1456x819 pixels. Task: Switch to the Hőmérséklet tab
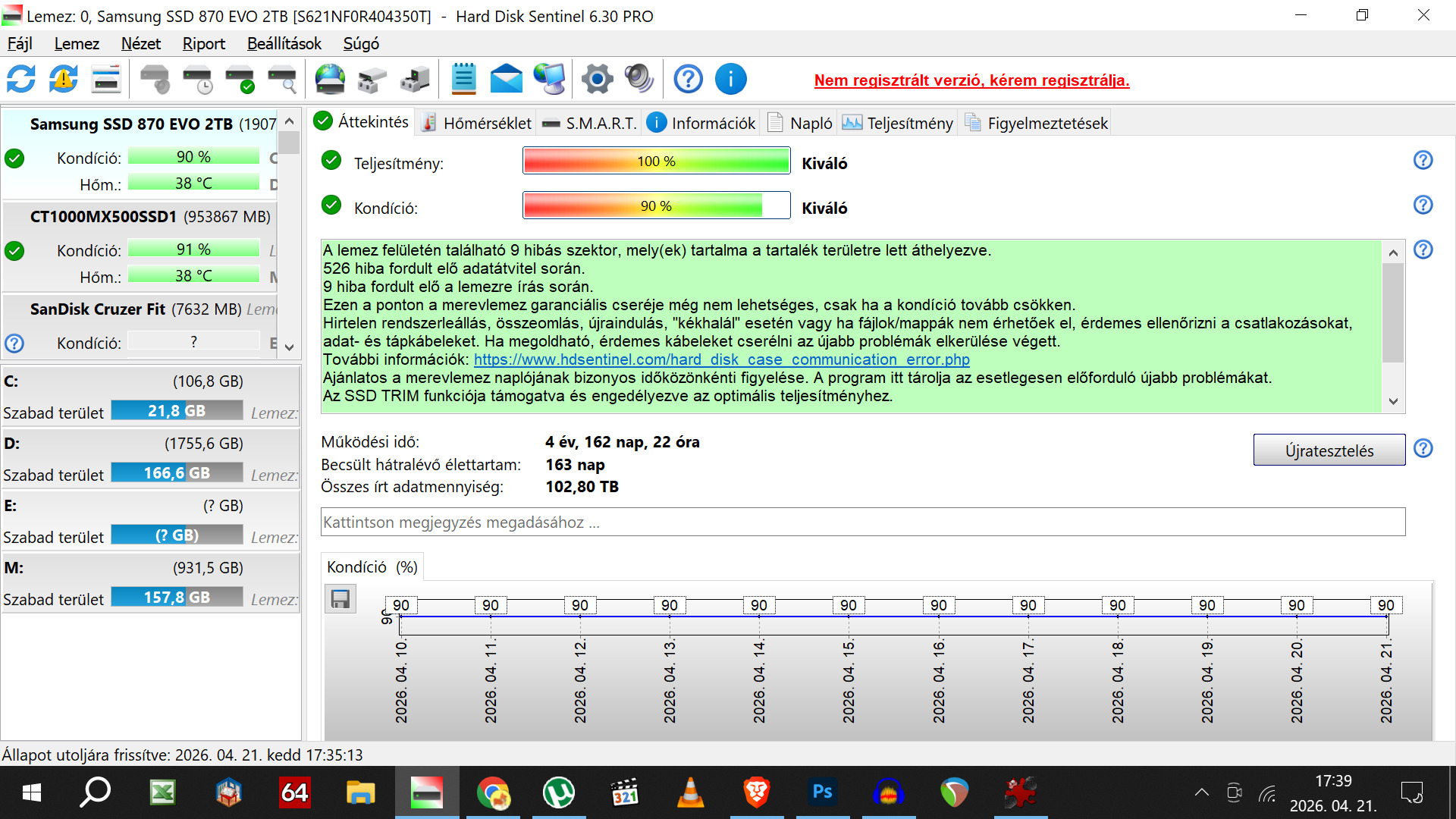click(x=477, y=123)
